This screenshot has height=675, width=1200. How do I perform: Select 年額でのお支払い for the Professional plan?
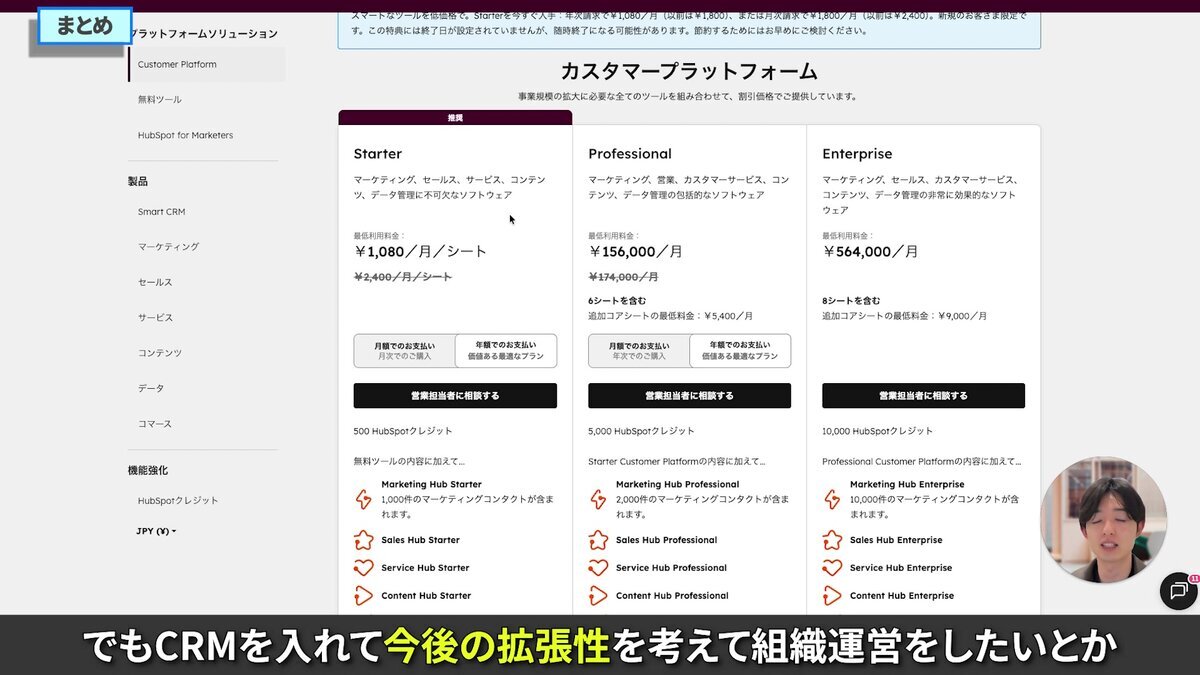click(740, 350)
